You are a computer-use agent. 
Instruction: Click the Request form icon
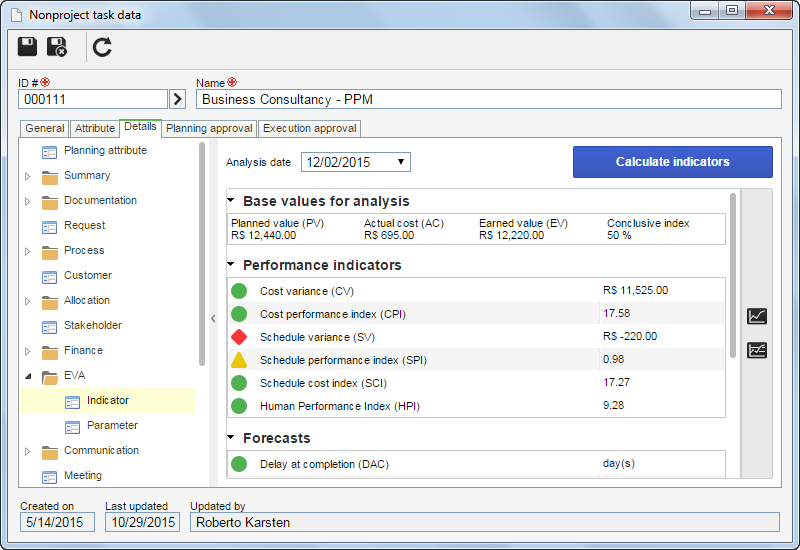tap(49, 227)
